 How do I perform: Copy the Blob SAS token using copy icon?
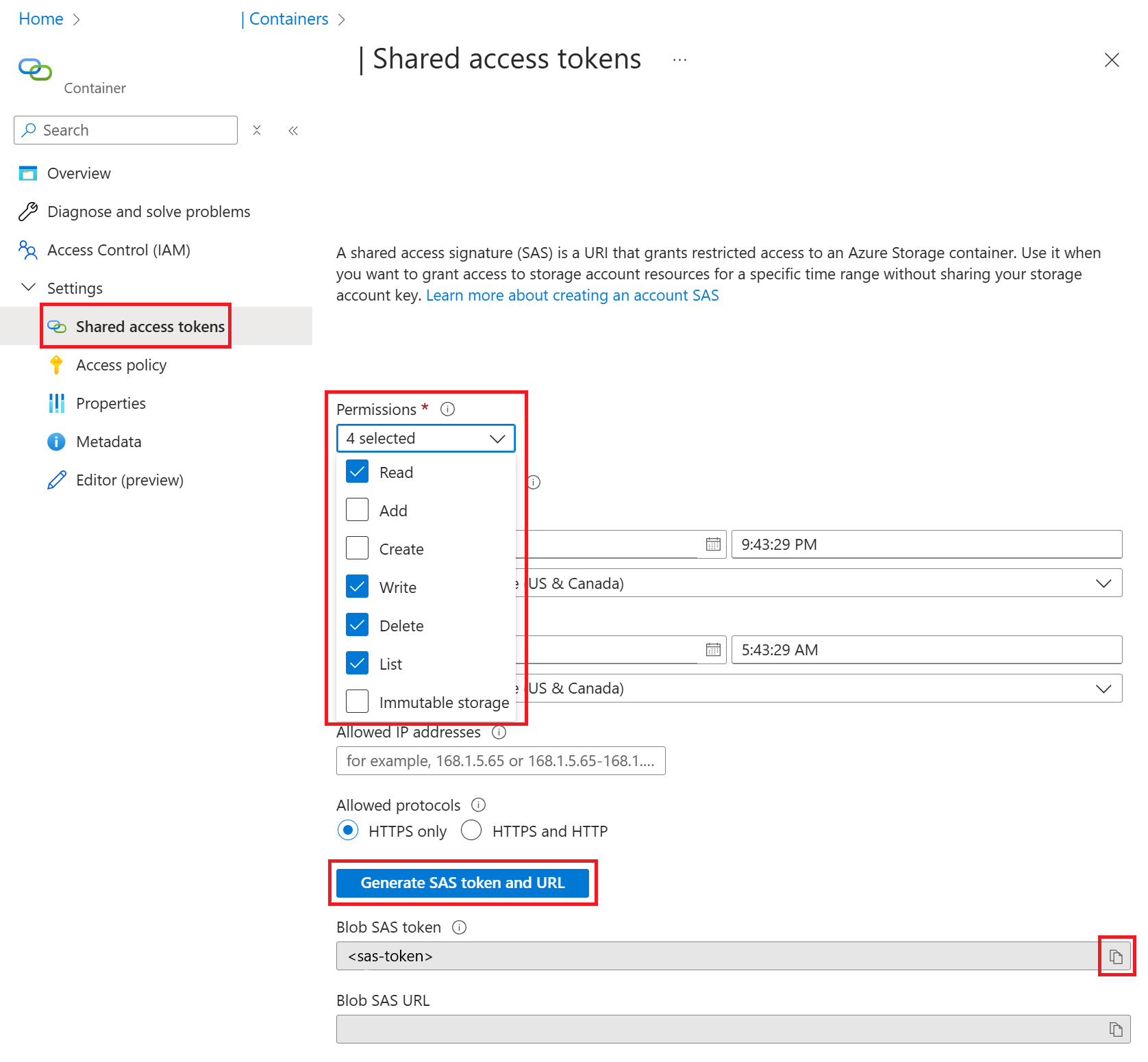coord(1116,956)
